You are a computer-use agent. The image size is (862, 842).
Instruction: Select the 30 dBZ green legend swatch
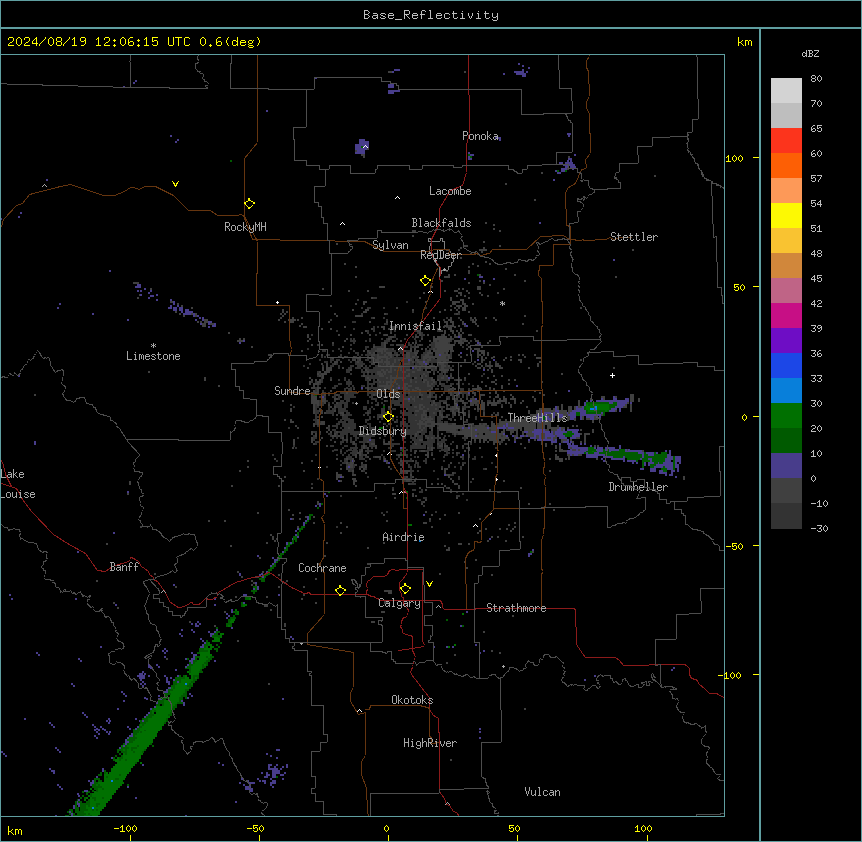786,416
